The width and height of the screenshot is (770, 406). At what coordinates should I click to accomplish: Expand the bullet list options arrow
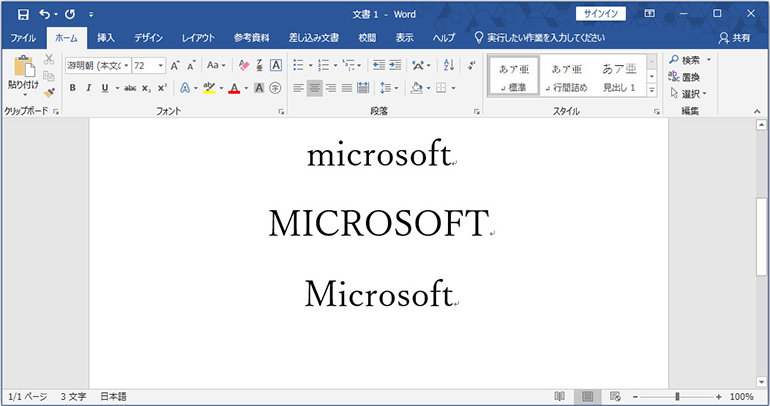click(310, 65)
